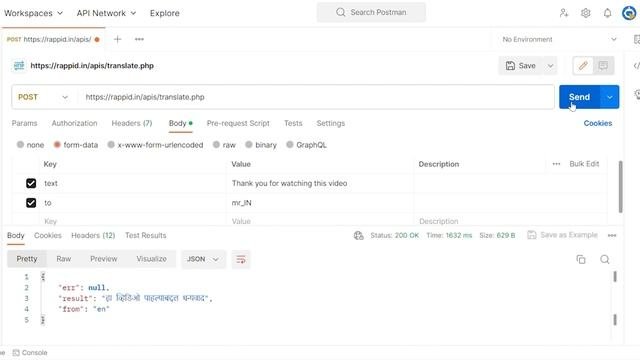The width and height of the screenshot is (640, 360).
Task: Open the No Environment dropdown
Action: point(559,40)
